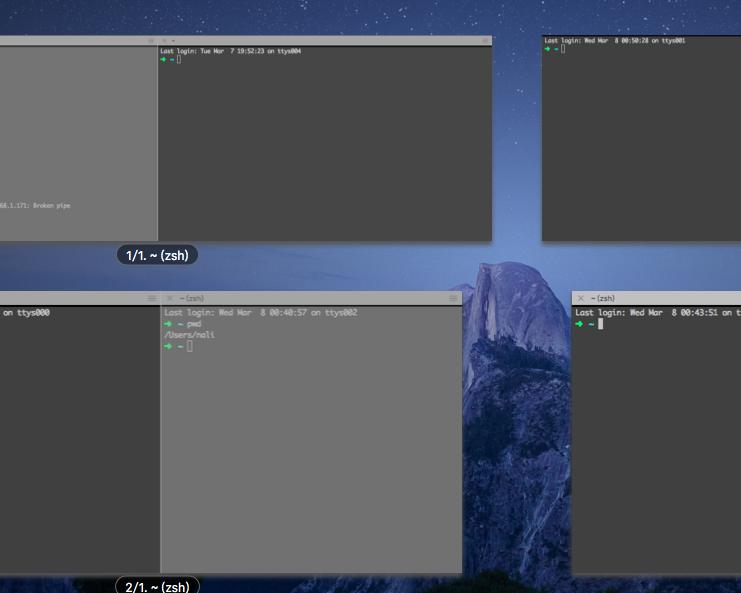741x593 pixels.
Task: Open the ttys002 pane's hamburger menu
Action: click(x=453, y=298)
